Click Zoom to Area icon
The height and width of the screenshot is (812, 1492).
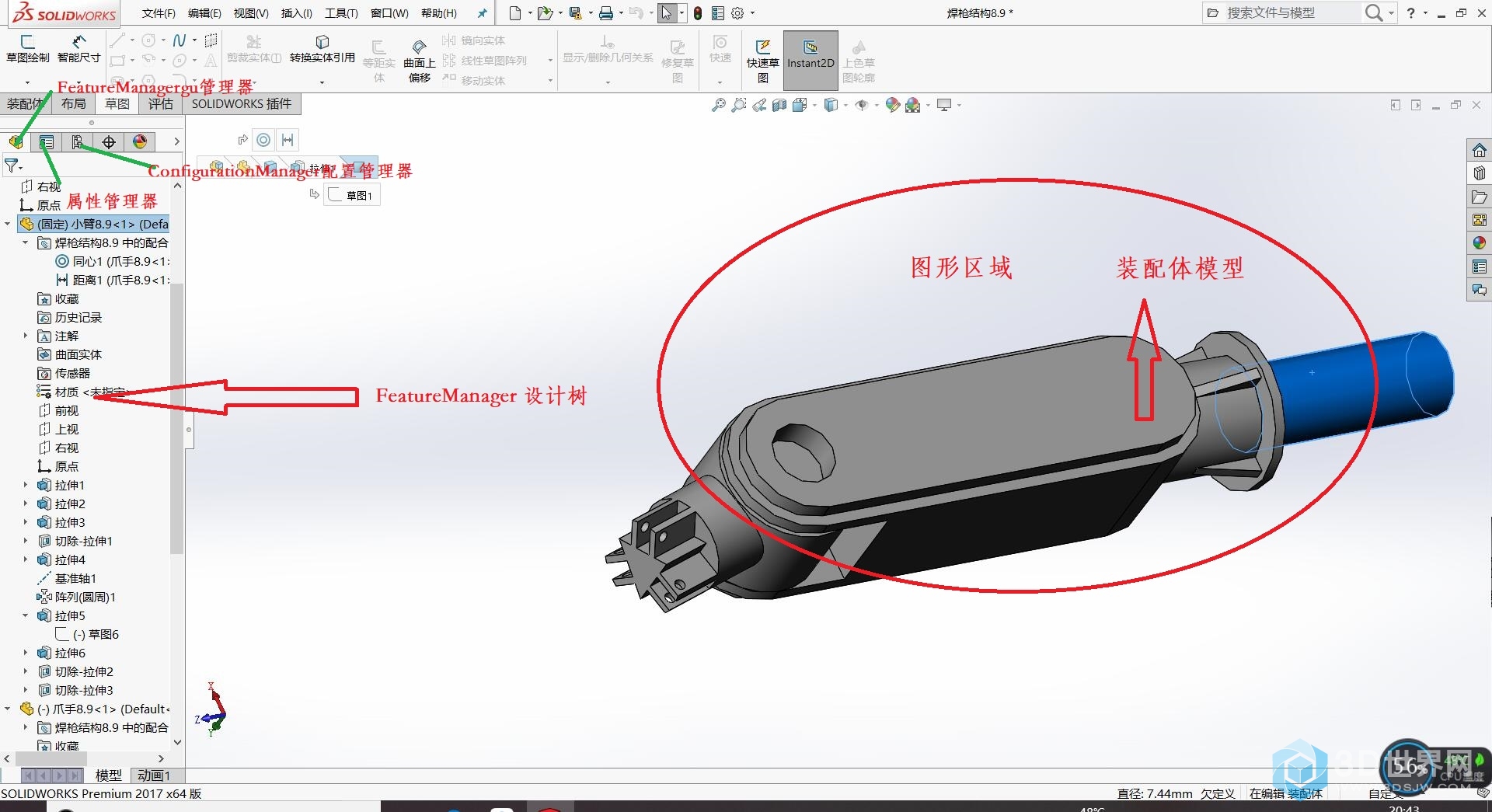click(739, 105)
